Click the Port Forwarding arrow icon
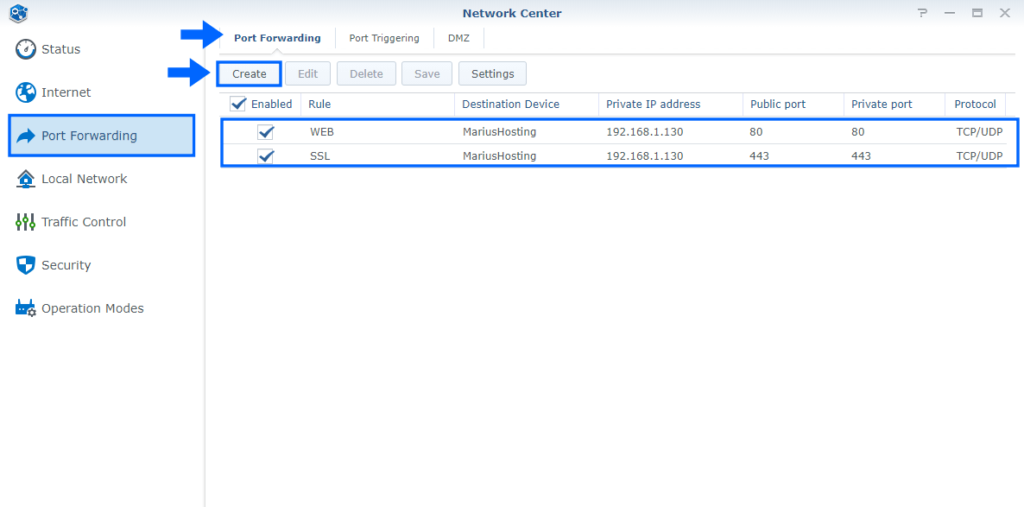Viewport: 1024px width, 507px height. tap(26, 136)
